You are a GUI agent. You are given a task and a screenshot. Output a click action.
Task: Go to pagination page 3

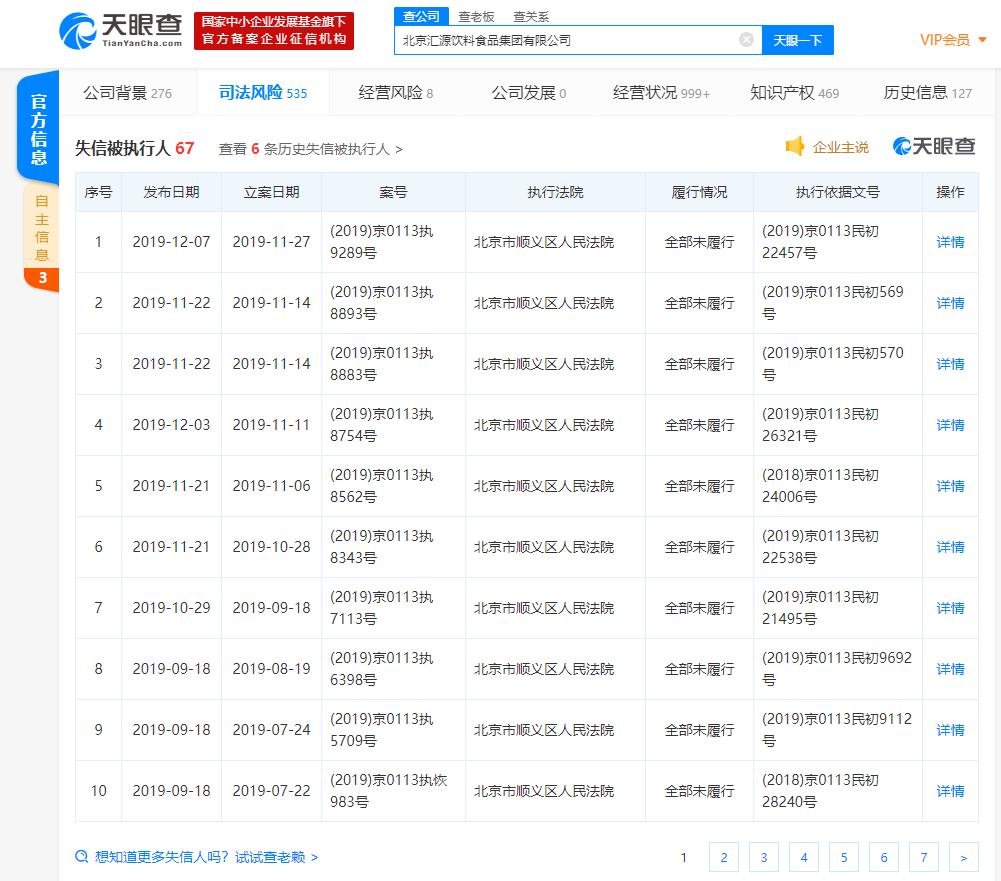[x=764, y=857]
